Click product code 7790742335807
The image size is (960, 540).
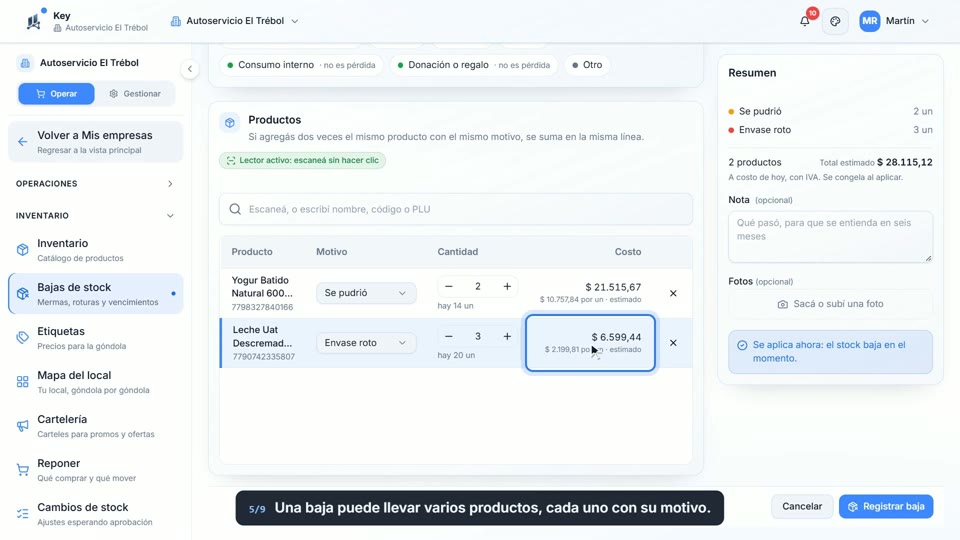point(263,356)
